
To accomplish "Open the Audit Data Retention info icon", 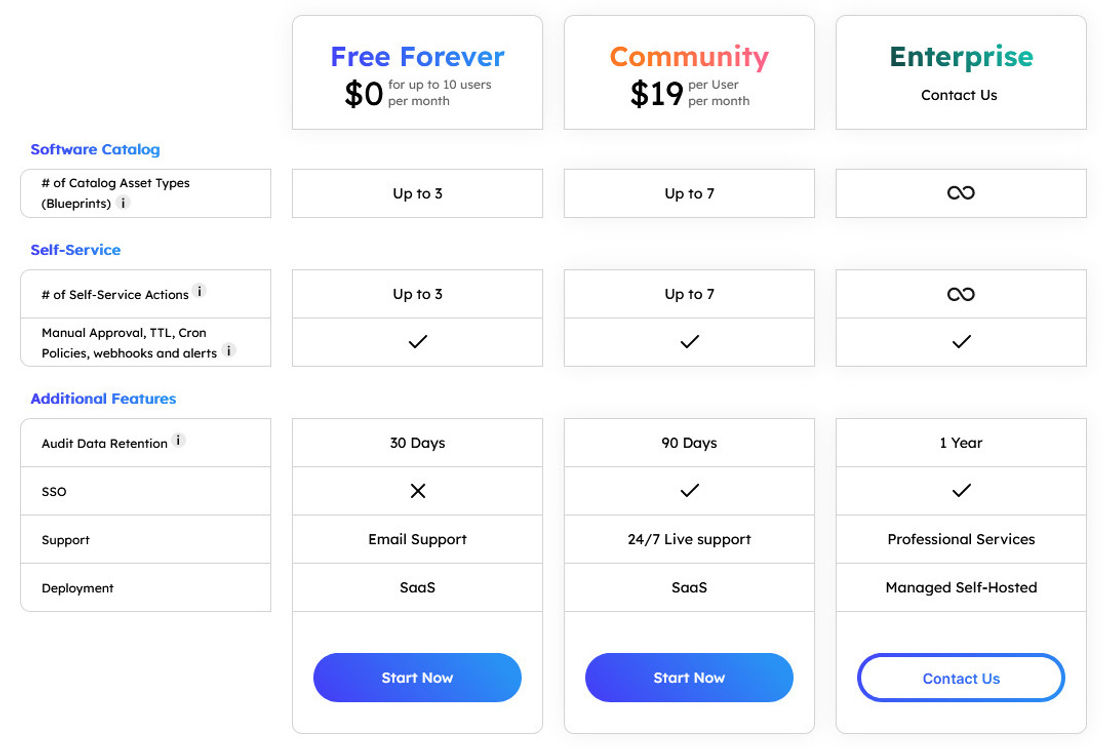I will coord(179,438).
